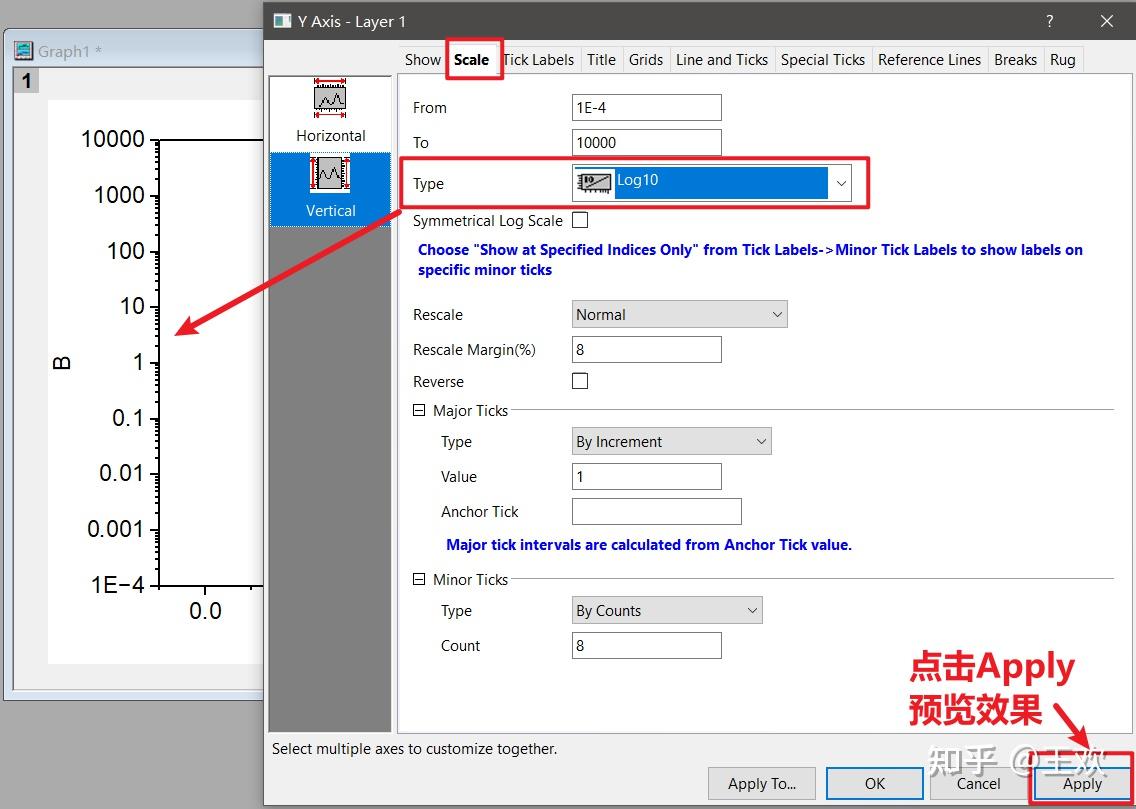The height and width of the screenshot is (809, 1136).
Task: Open the Title tab
Action: pos(601,59)
